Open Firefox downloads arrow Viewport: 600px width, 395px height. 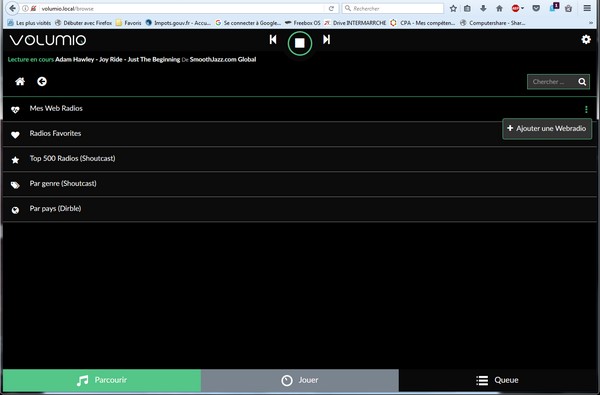point(483,8)
